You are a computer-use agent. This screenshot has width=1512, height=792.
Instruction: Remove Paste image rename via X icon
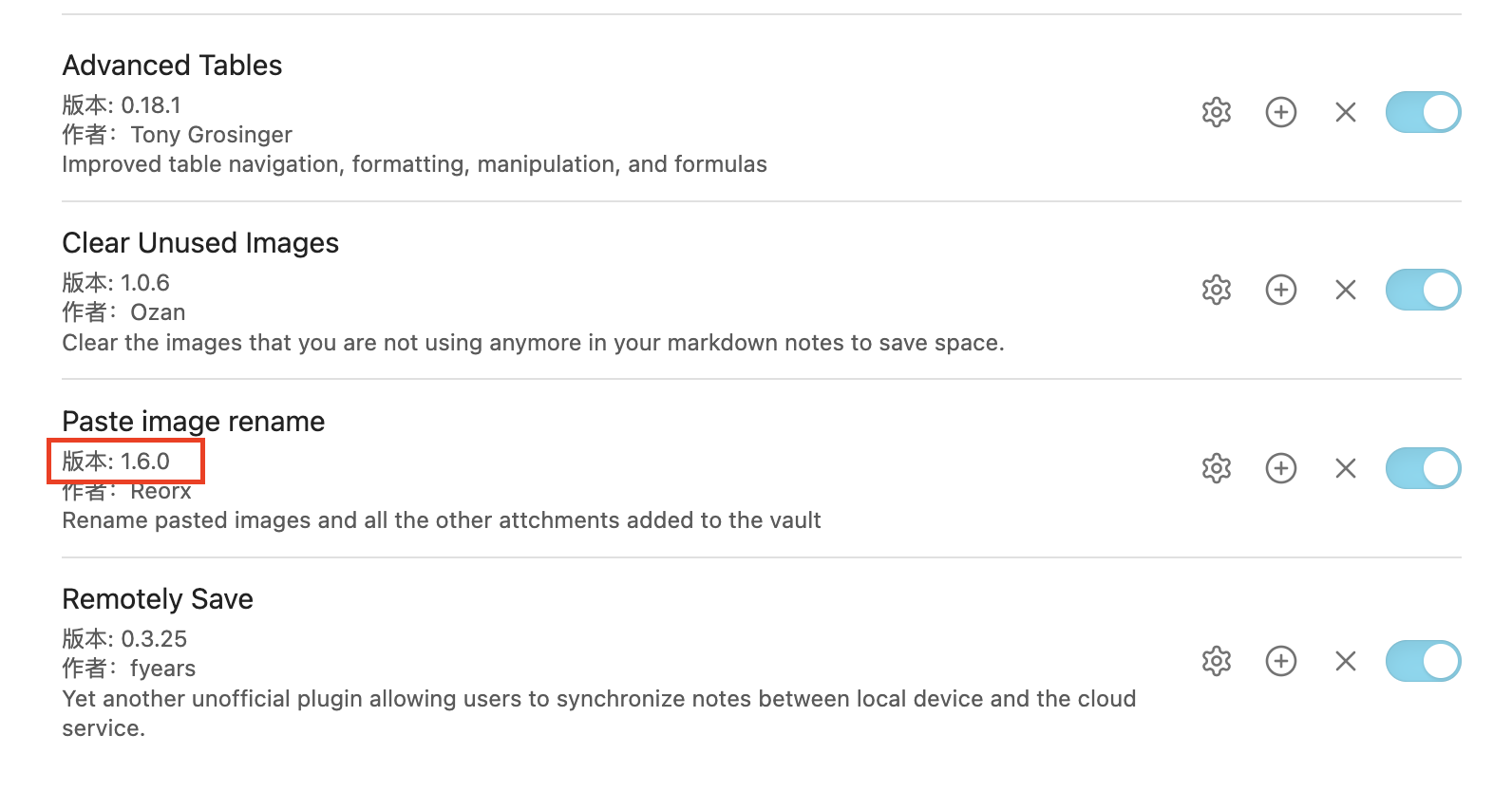[1346, 468]
